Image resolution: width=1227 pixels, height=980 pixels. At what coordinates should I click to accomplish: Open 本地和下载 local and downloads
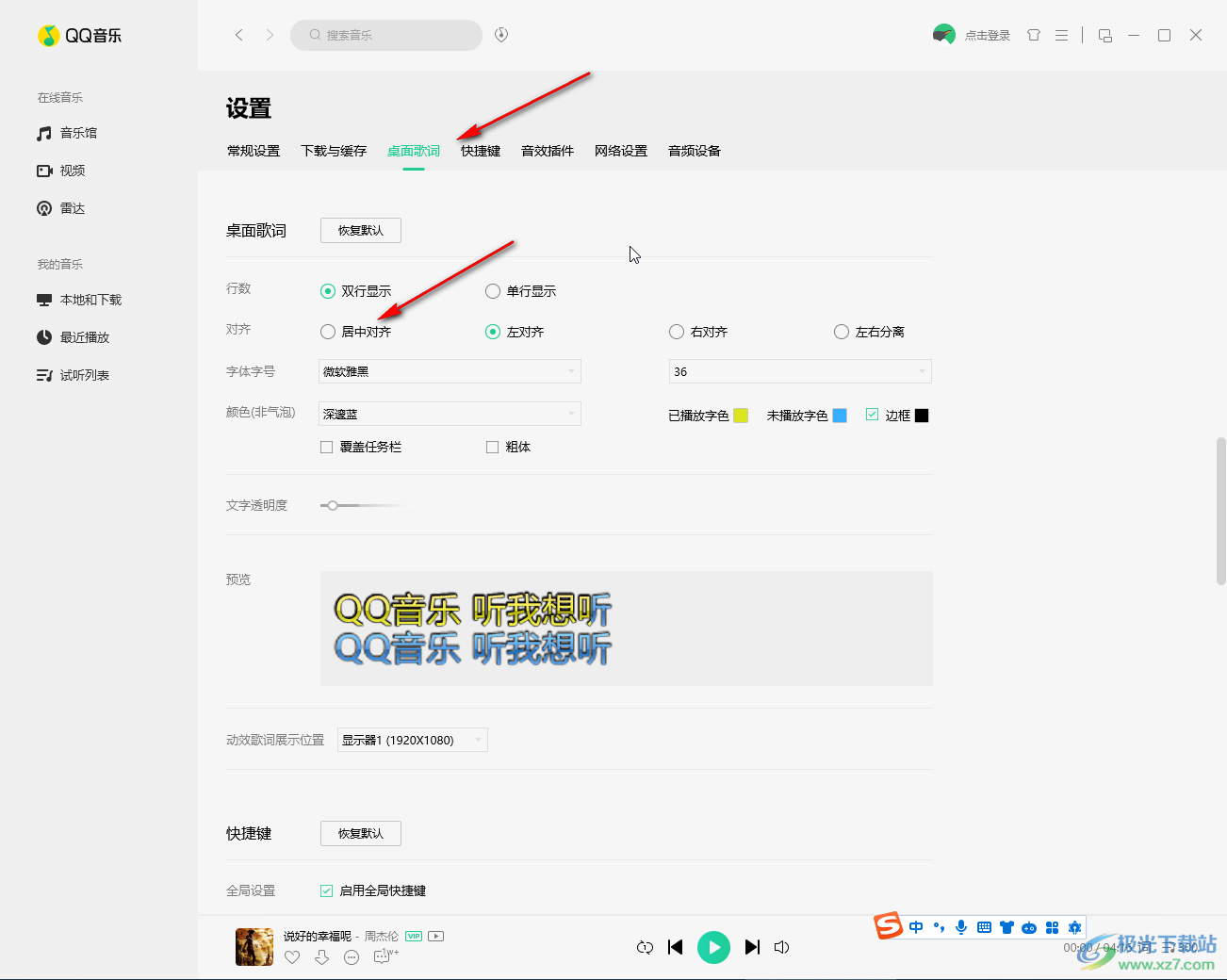(x=79, y=300)
